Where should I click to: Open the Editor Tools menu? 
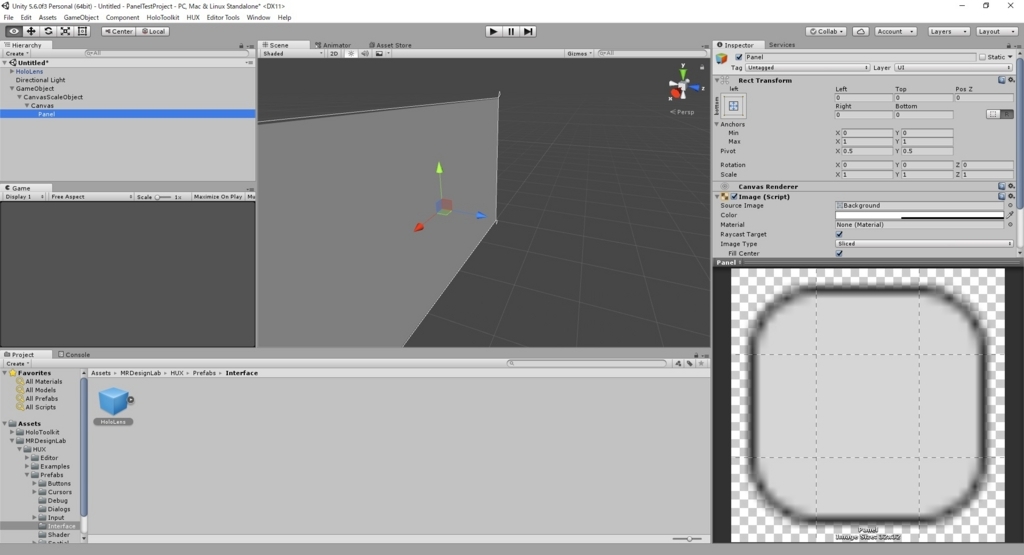pos(223,18)
